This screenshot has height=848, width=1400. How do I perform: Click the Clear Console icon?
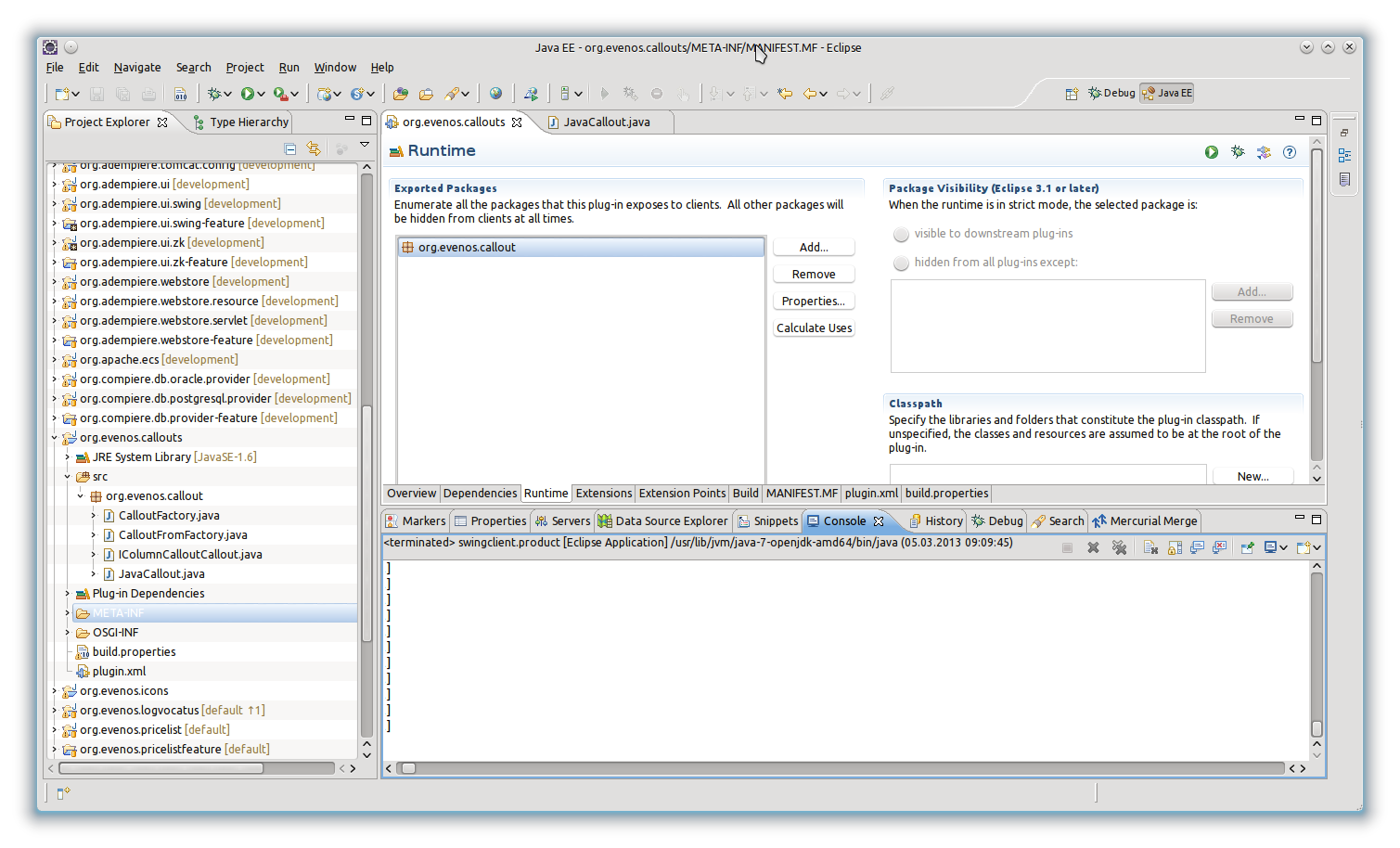pyautogui.click(x=1150, y=547)
